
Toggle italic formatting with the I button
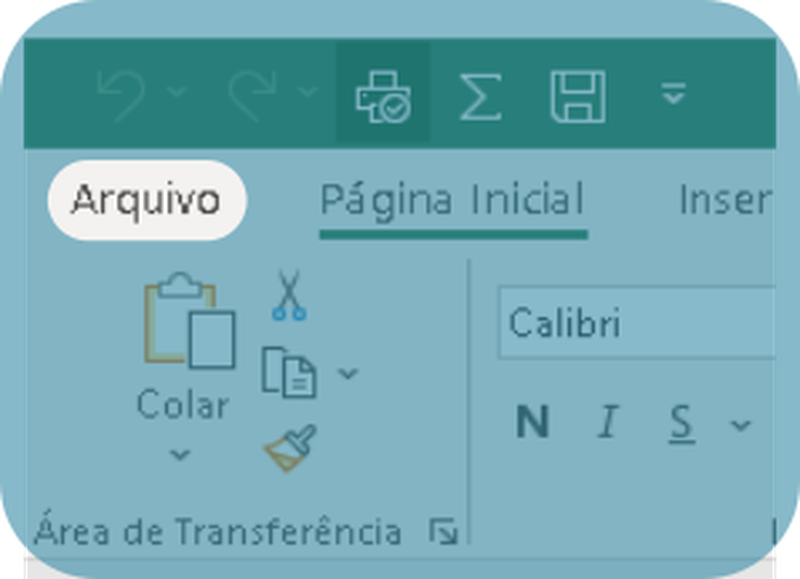click(x=608, y=422)
